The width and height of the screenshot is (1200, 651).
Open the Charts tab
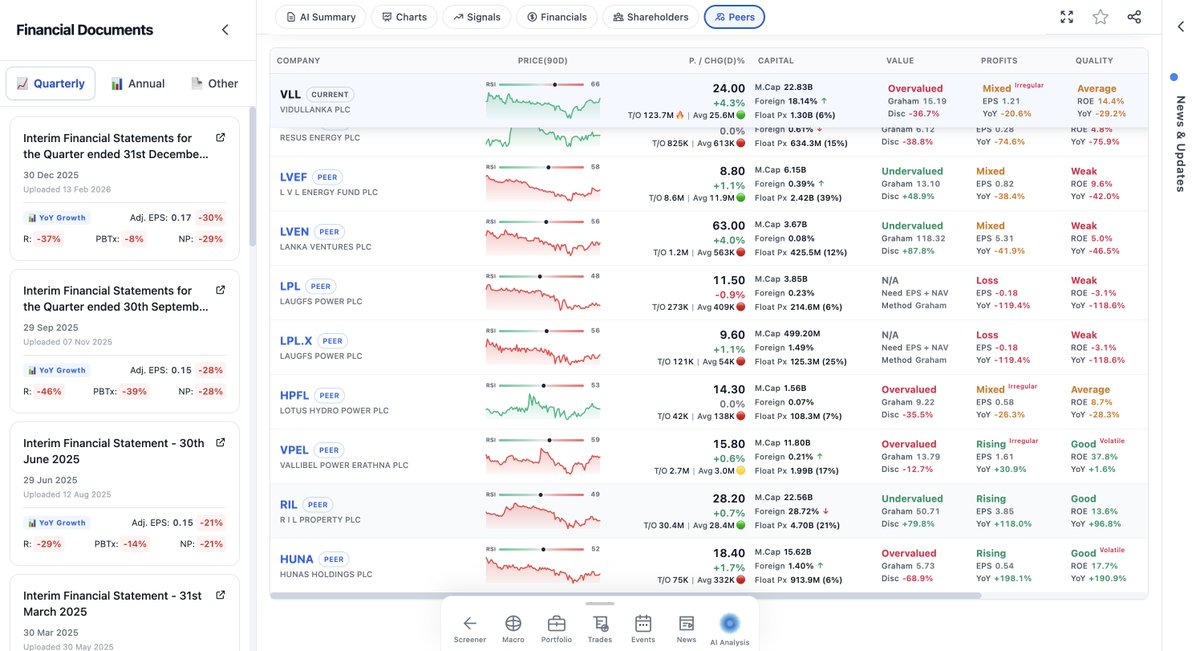point(404,17)
